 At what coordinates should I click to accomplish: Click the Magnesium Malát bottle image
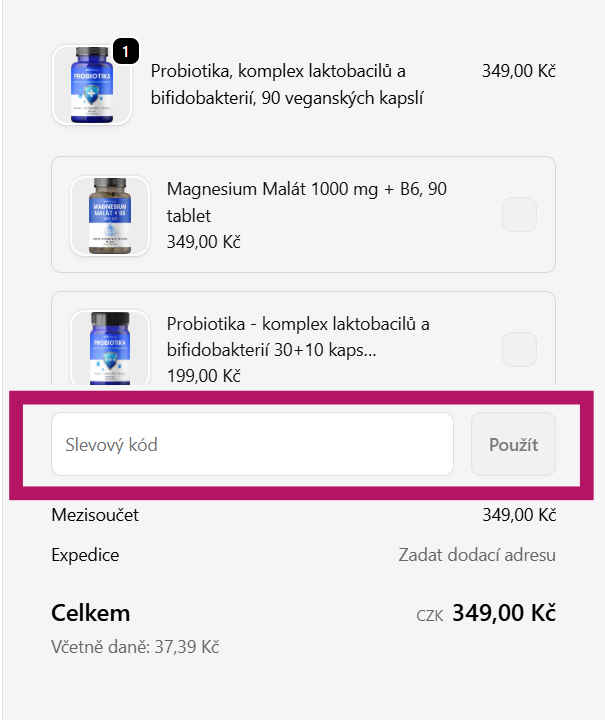pos(110,215)
